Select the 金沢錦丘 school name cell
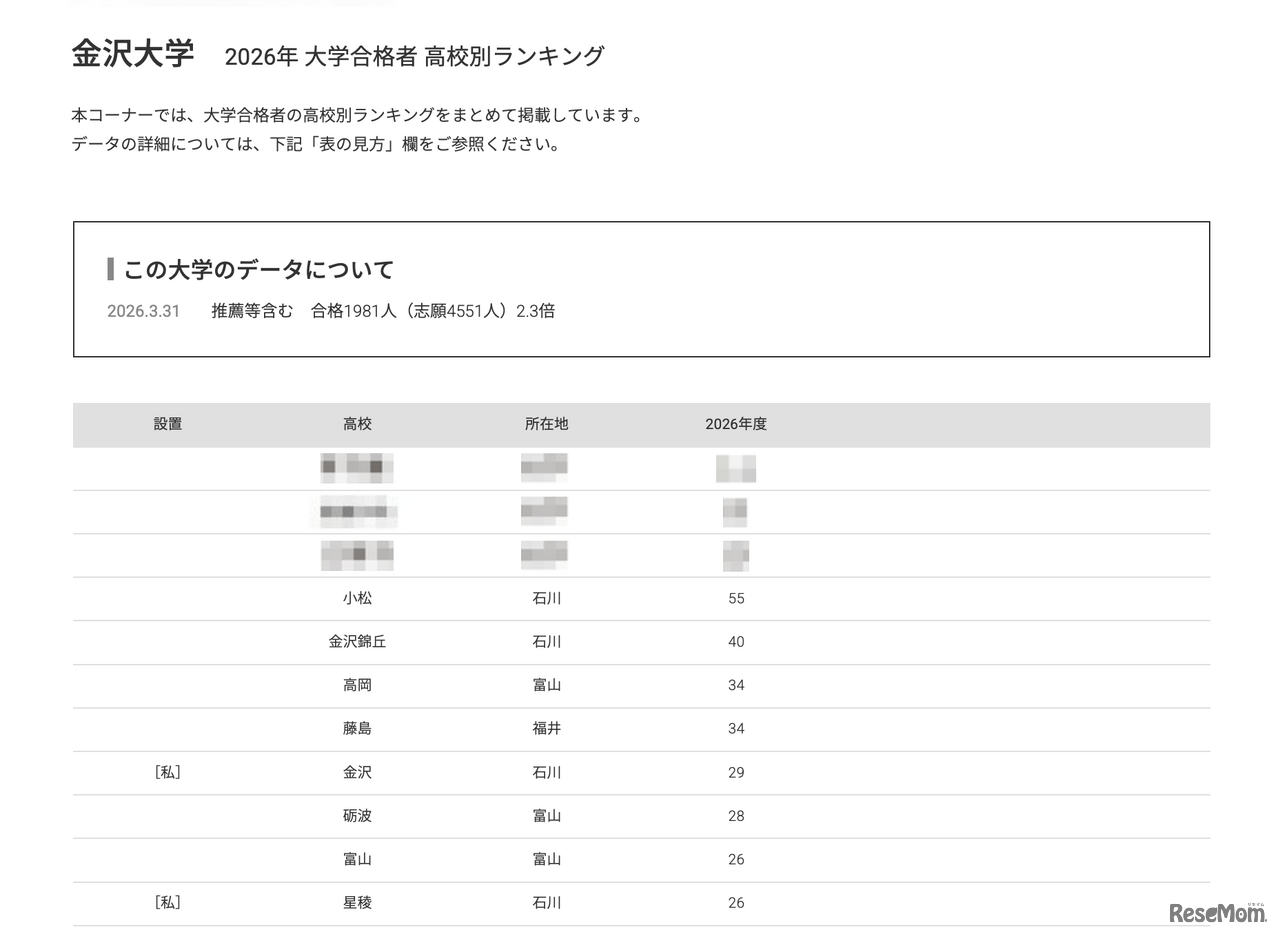This screenshot has width=1280, height=936. tap(357, 642)
